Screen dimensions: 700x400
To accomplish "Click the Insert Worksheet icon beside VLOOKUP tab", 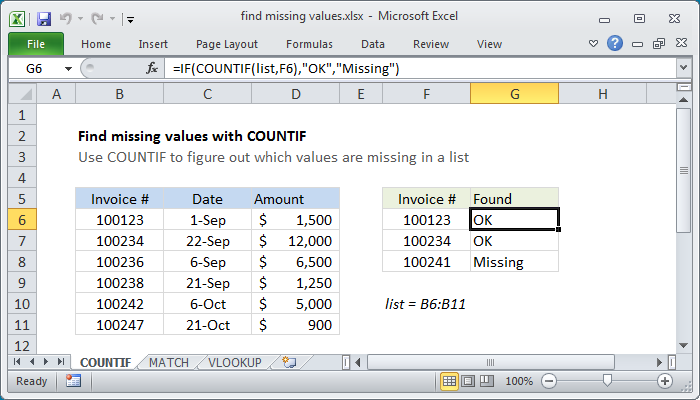I will pyautogui.click(x=290, y=362).
